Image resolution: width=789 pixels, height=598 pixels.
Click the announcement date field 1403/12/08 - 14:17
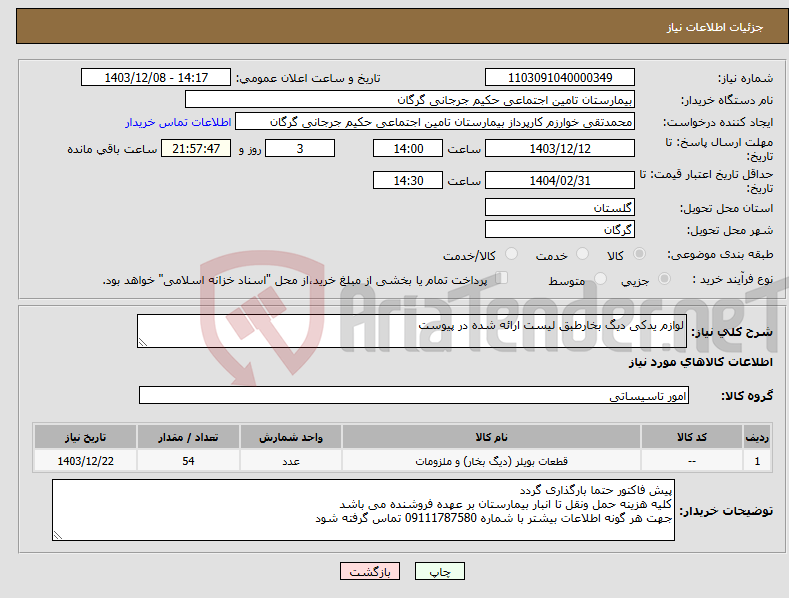pos(156,78)
